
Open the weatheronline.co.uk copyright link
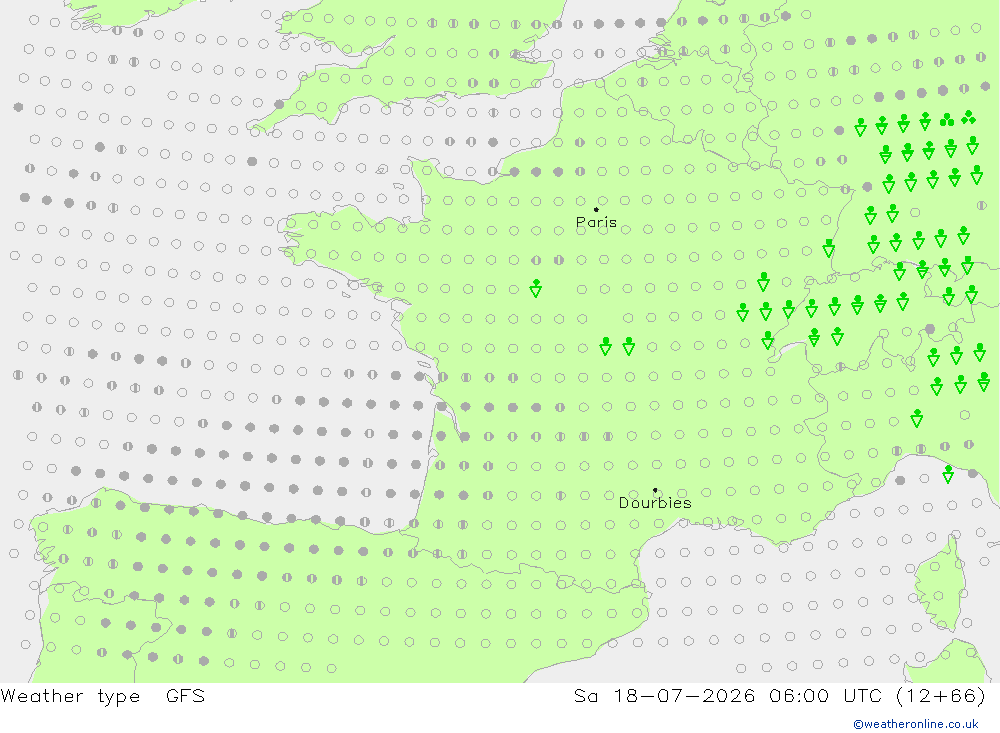[x=916, y=724]
